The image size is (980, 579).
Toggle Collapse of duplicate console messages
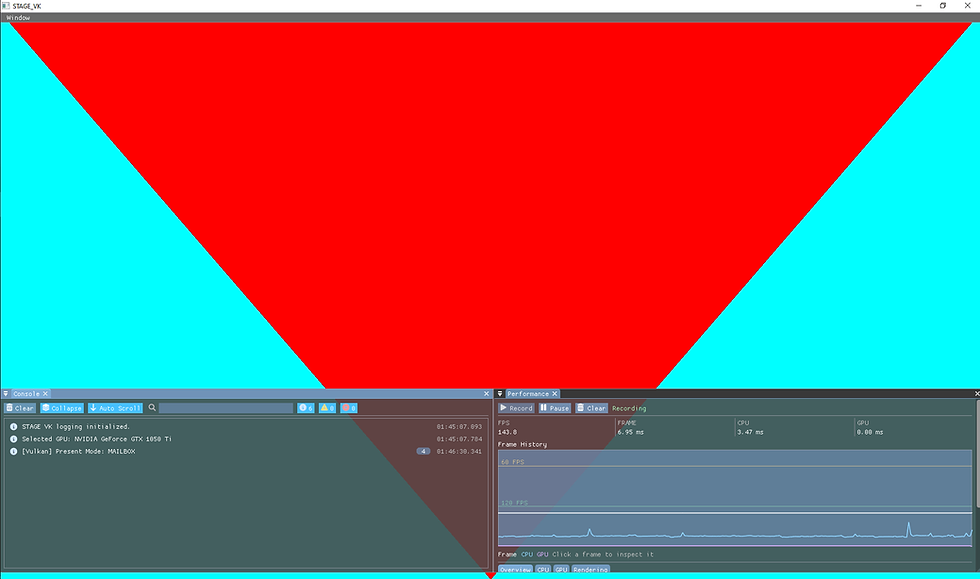[x=62, y=408]
